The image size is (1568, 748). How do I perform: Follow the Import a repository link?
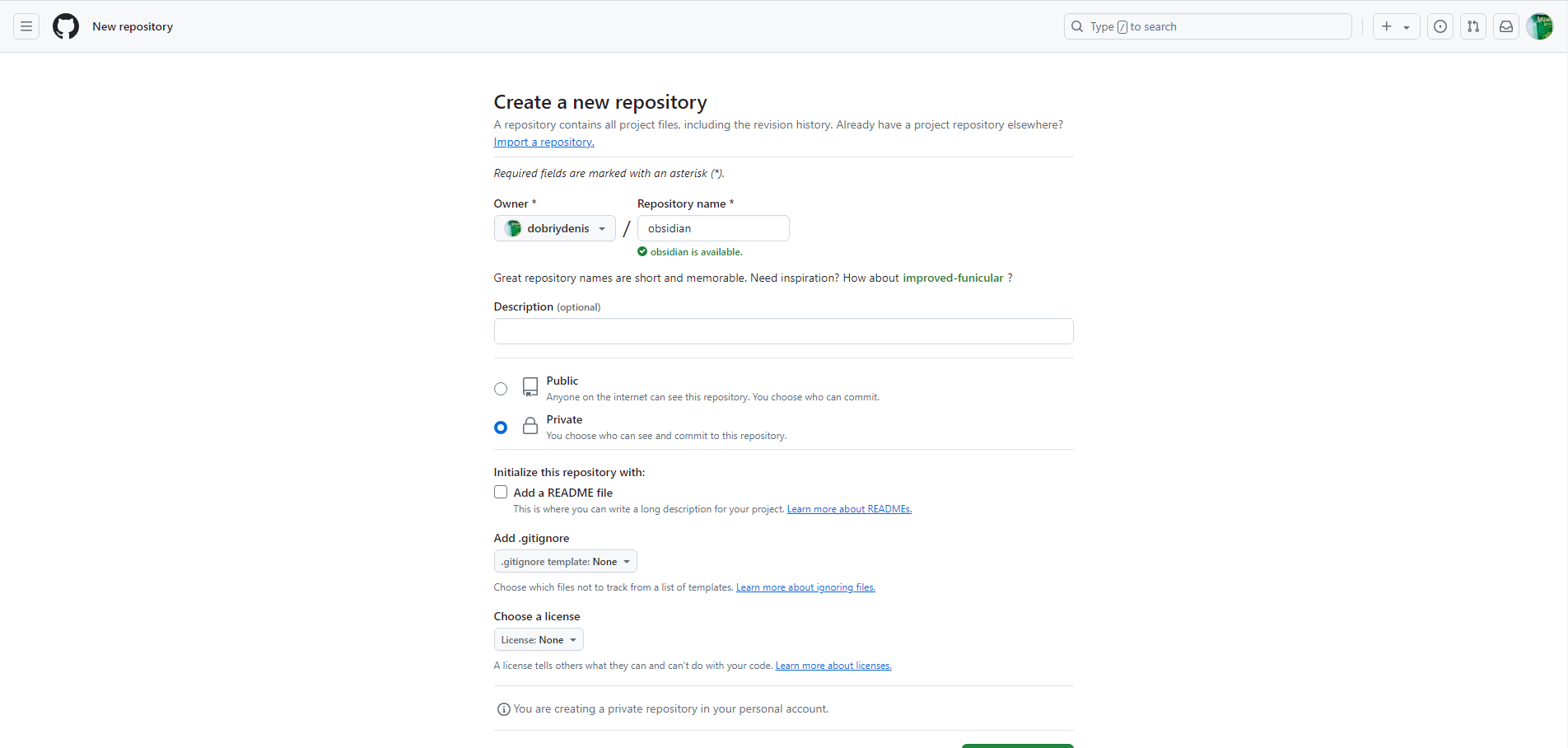(x=544, y=142)
